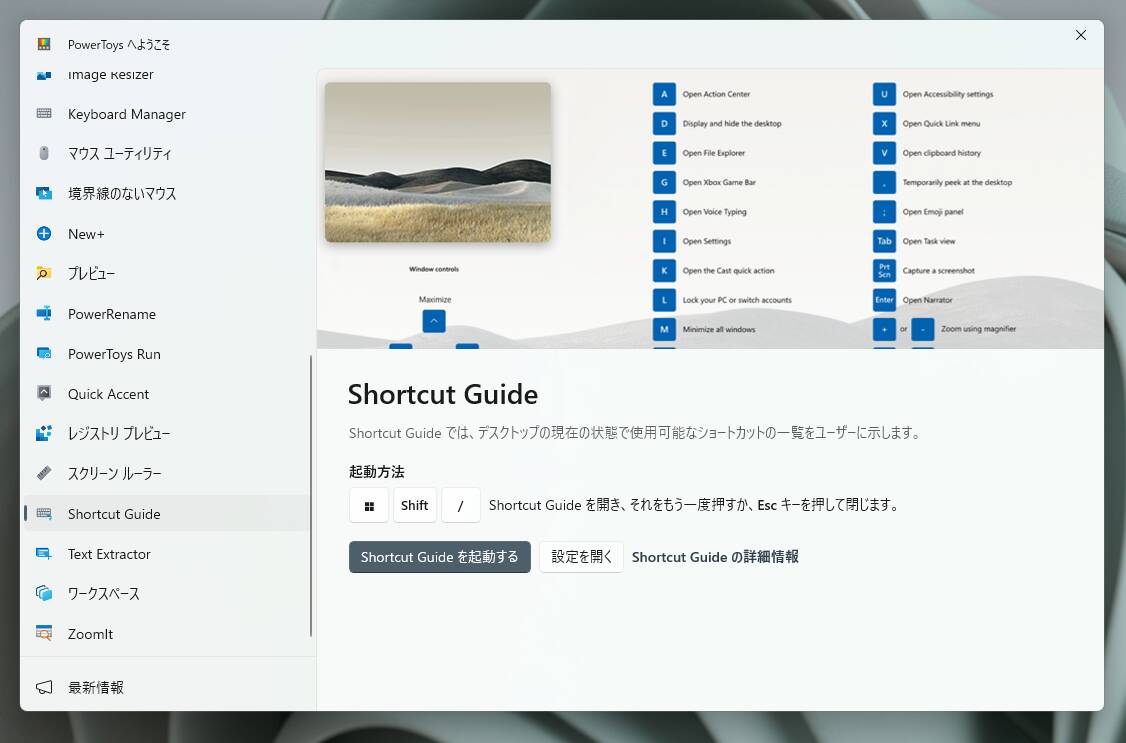Image resolution: width=1126 pixels, height=743 pixels.
Task: Open the ZoomIt page
Action: click(x=167, y=634)
